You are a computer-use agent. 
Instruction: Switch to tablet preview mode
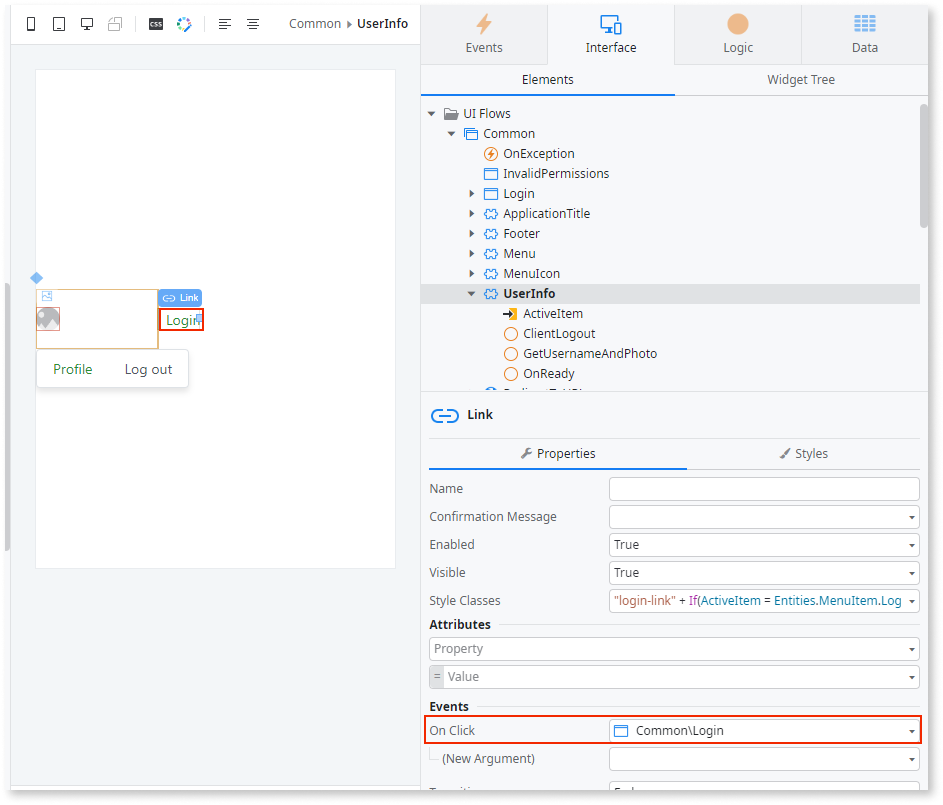click(x=58, y=24)
